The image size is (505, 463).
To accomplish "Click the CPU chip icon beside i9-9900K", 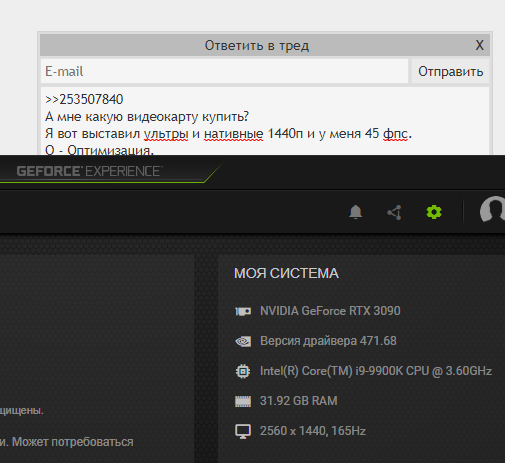I will (243, 371).
